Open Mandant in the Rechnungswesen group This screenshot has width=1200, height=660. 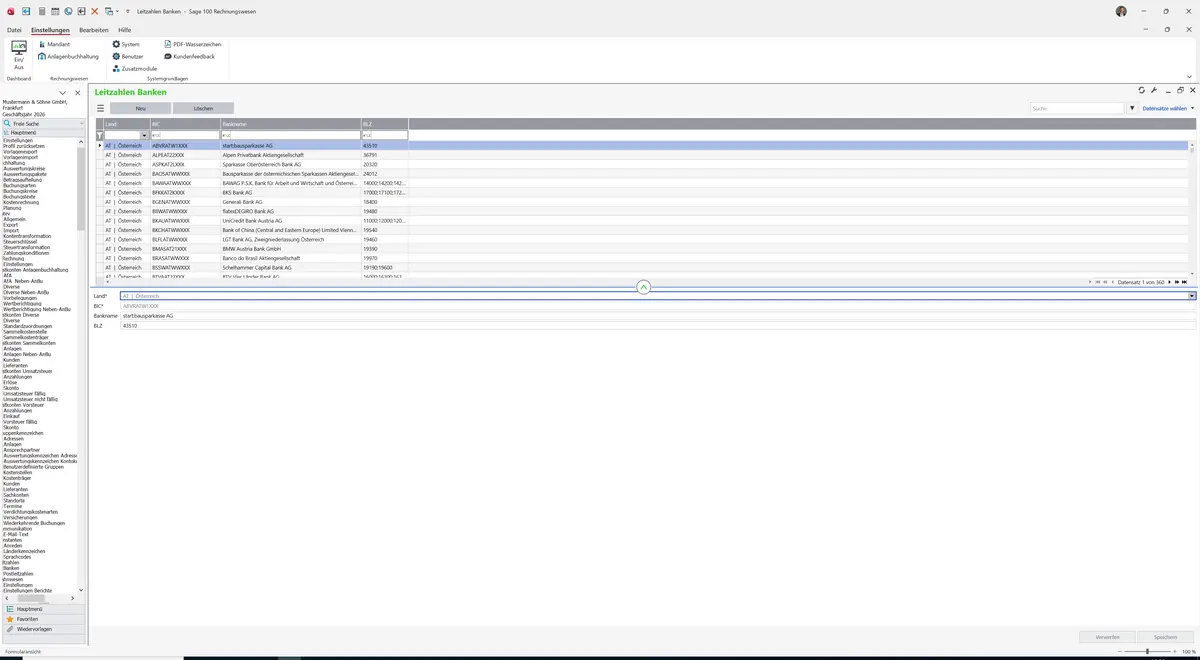[x=54, y=44]
